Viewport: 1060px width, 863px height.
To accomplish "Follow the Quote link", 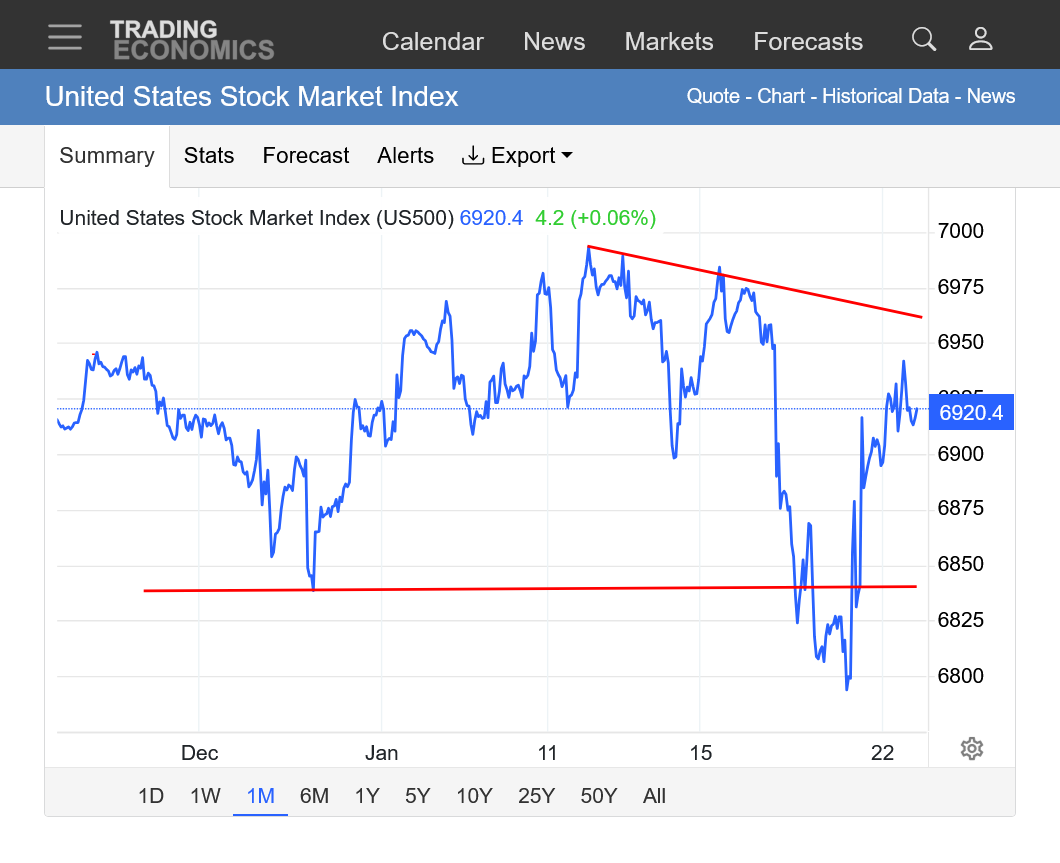I will (x=712, y=97).
